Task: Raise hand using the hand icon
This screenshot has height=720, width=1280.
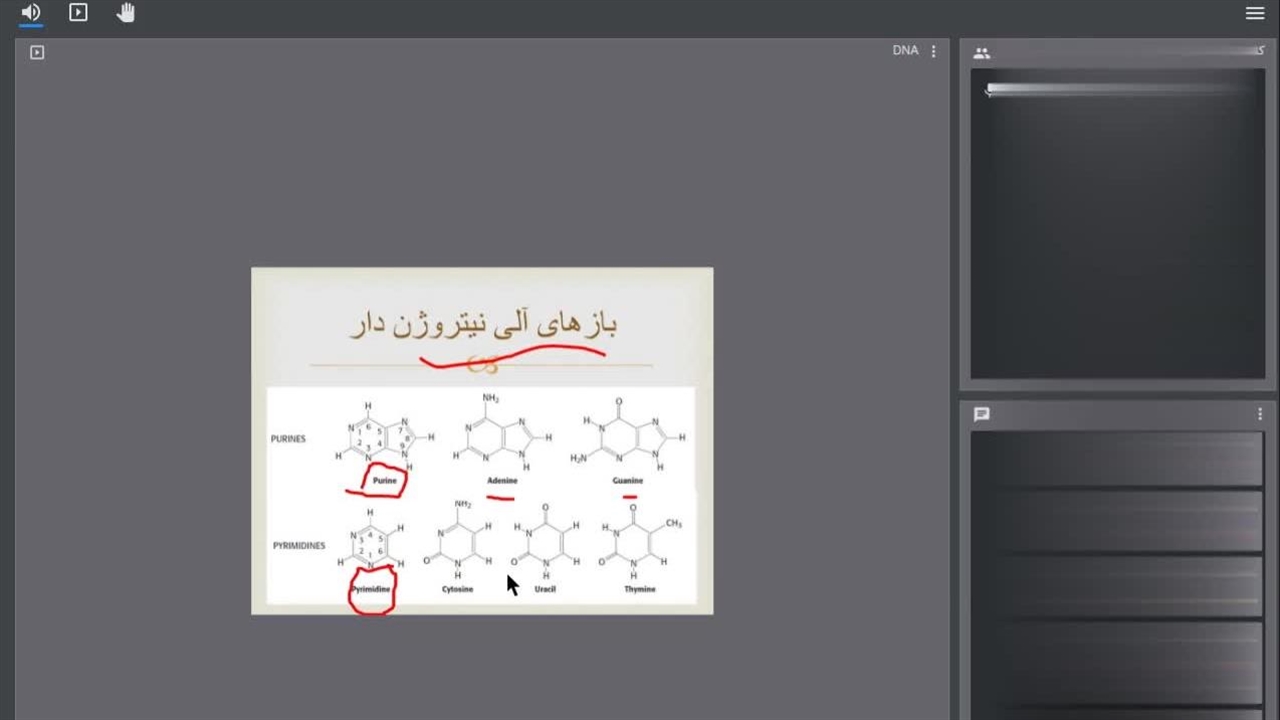Action: [x=126, y=13]
